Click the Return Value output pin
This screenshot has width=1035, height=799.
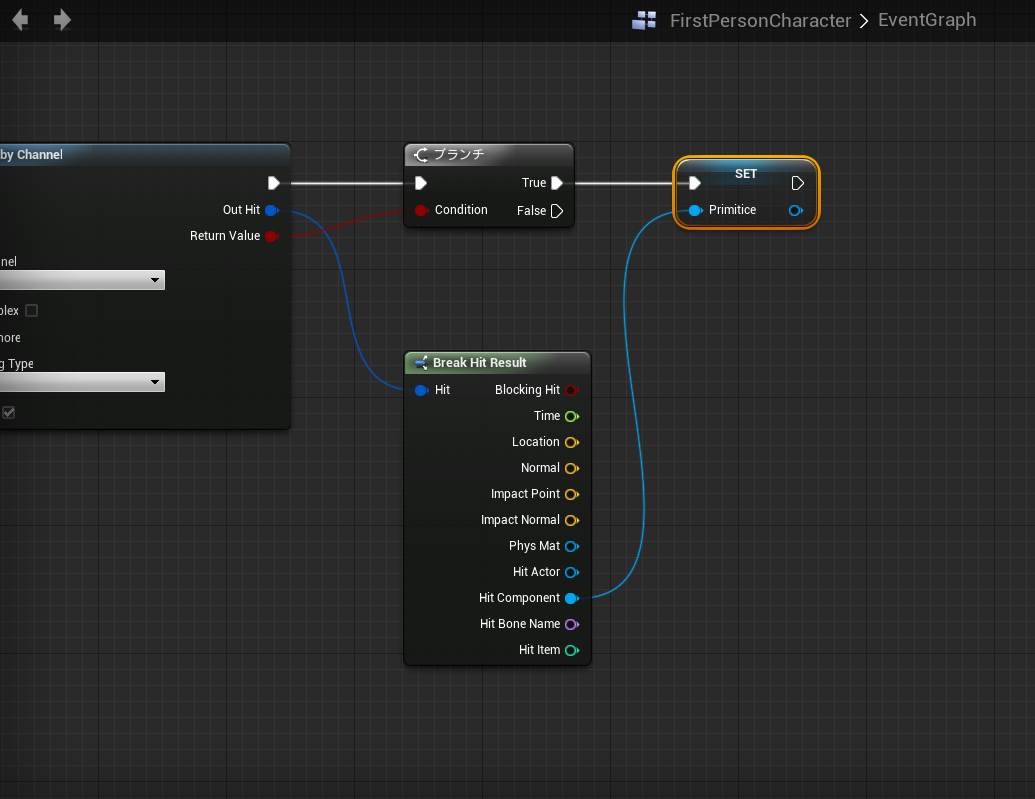click(271, 236)
